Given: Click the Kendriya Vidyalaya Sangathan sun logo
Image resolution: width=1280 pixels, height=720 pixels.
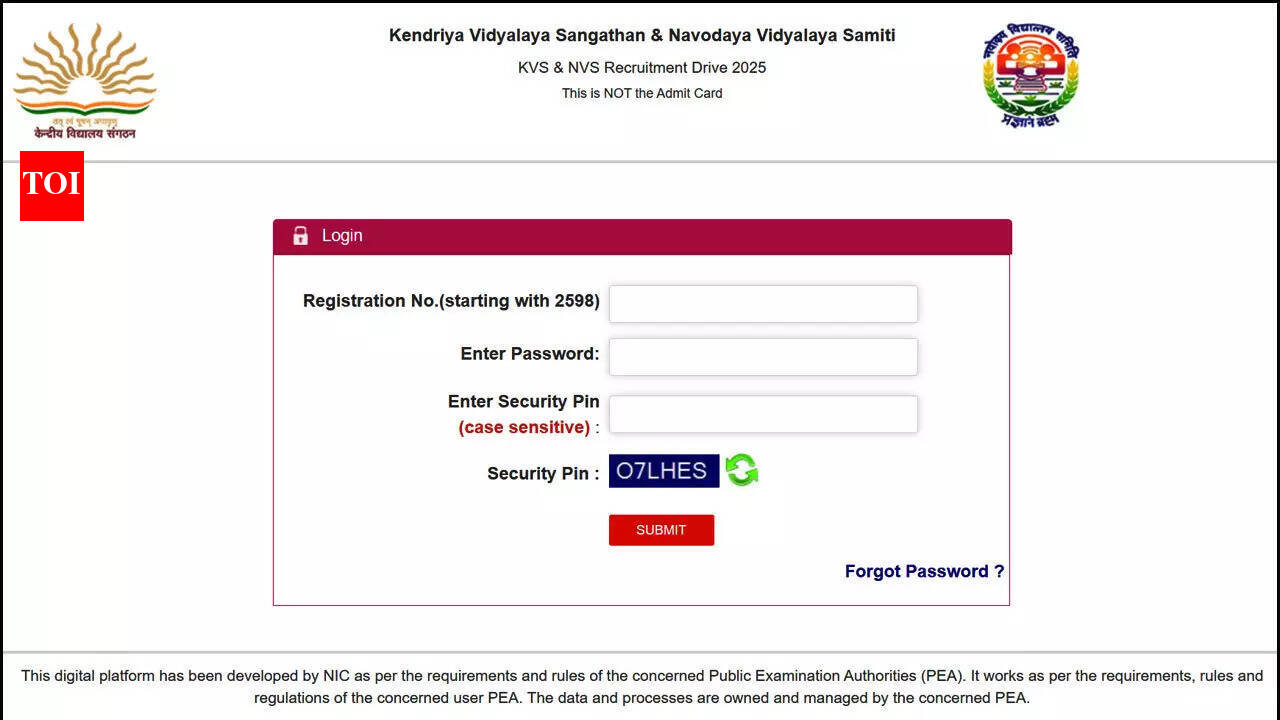Looking at the screenshot, I should (84, 80).
